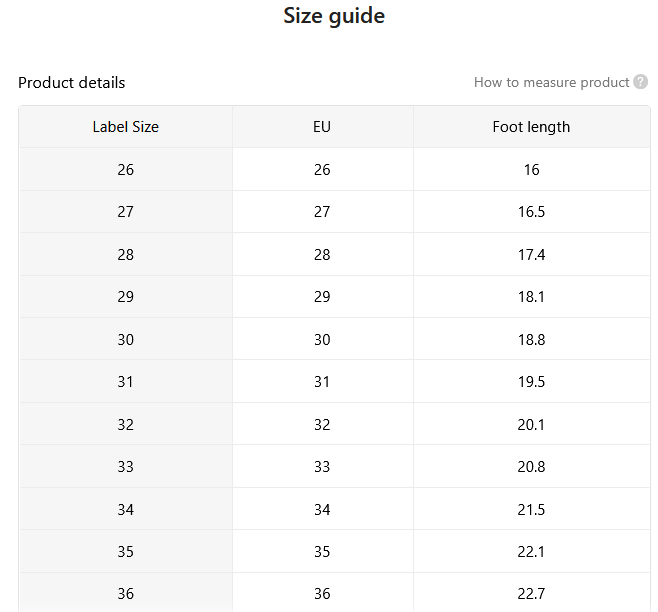Click foot length value 22.1

point(531,552)
